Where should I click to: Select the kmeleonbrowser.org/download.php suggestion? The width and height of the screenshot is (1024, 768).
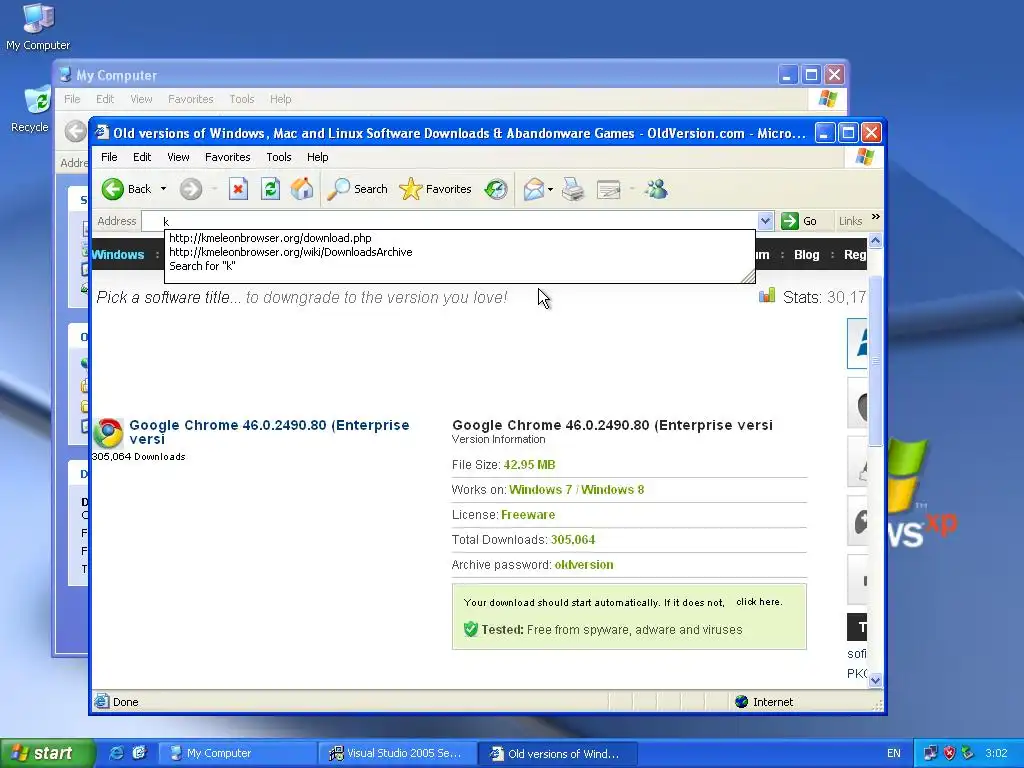click(x=270, y=238)
